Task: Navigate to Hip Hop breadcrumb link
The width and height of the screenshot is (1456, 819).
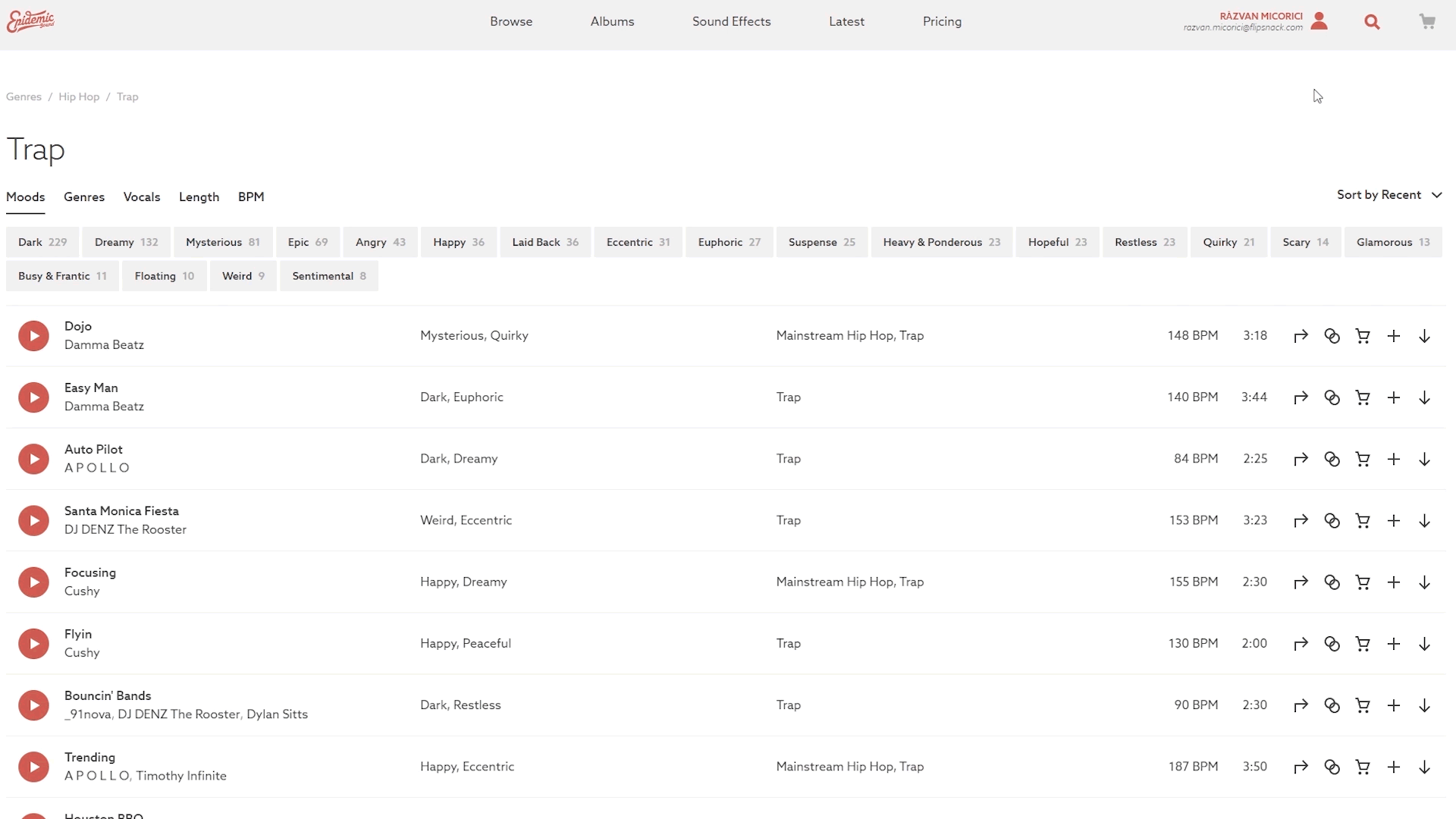Action: pyautogui.click(x=79, y=96)
